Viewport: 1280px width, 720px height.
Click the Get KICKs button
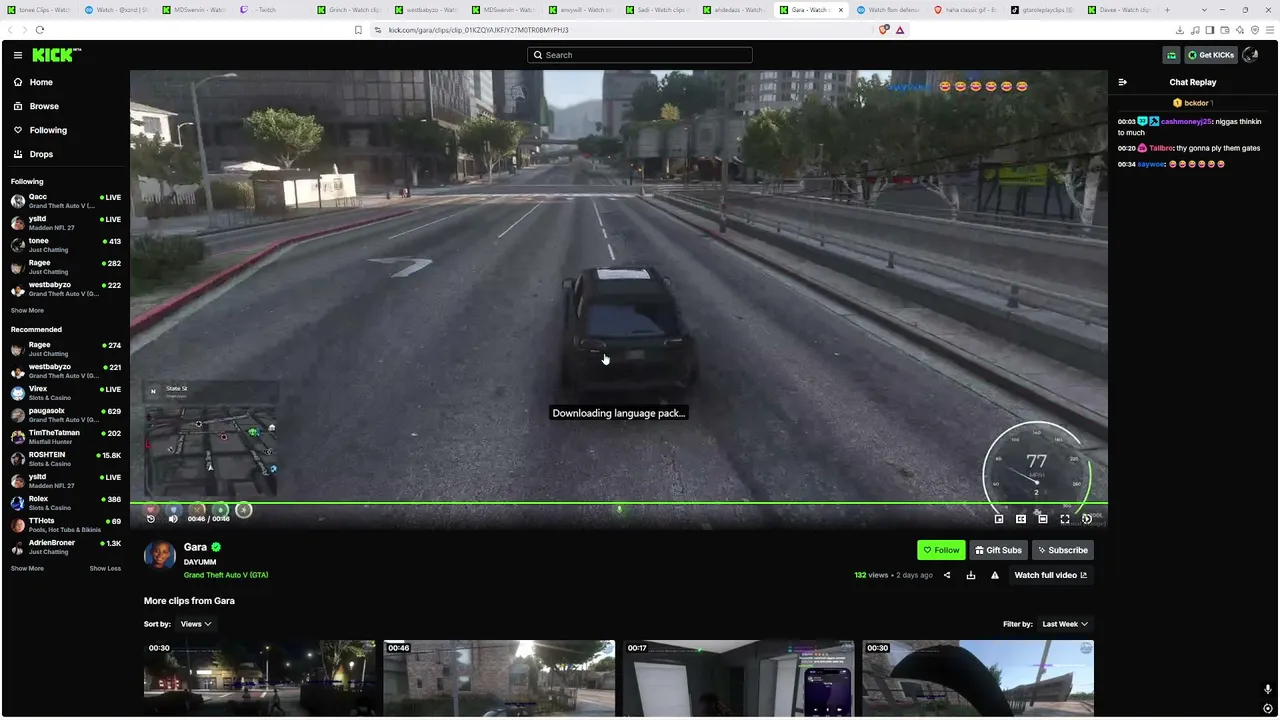1211,55
